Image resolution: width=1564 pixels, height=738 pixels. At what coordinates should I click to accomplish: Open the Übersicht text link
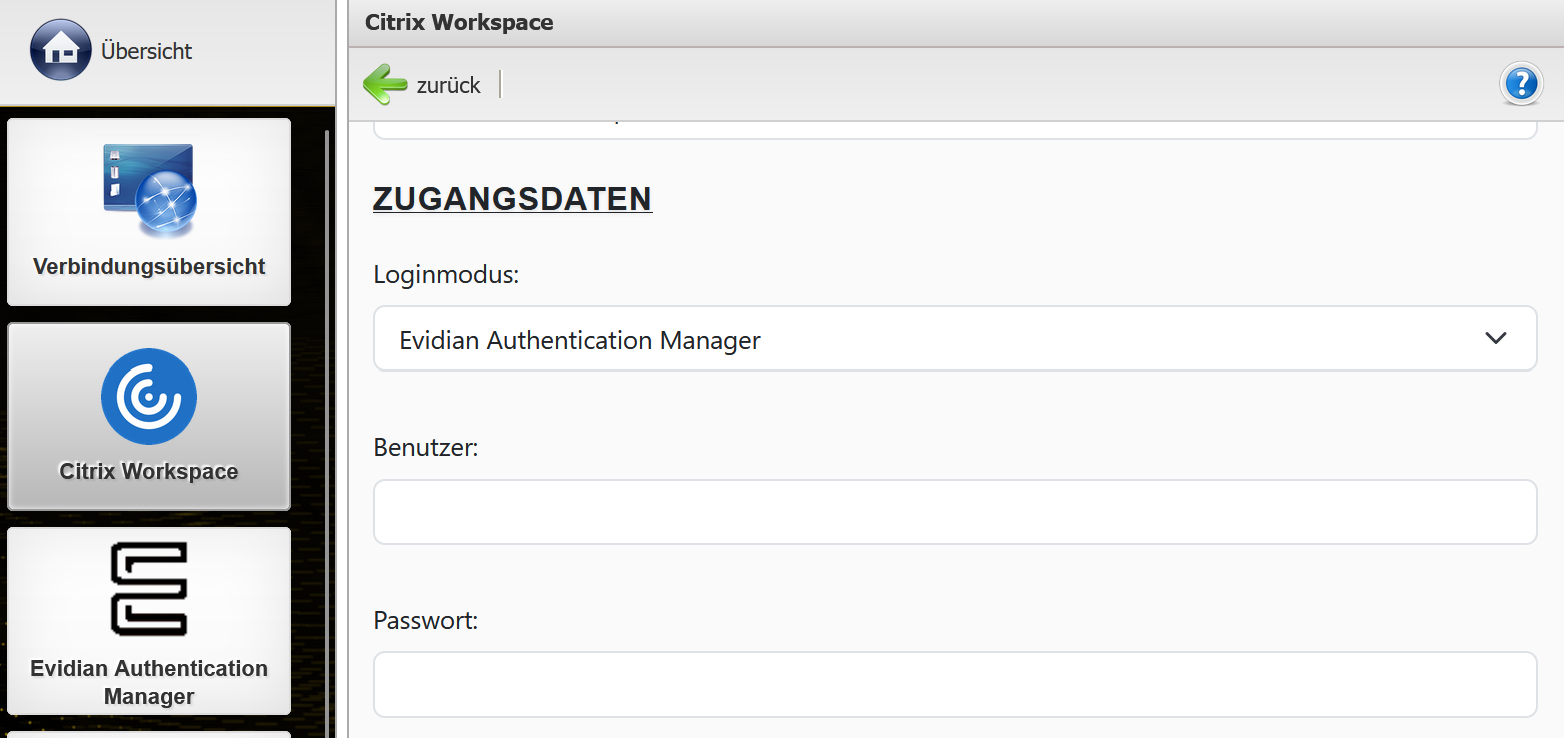(146, 51)
